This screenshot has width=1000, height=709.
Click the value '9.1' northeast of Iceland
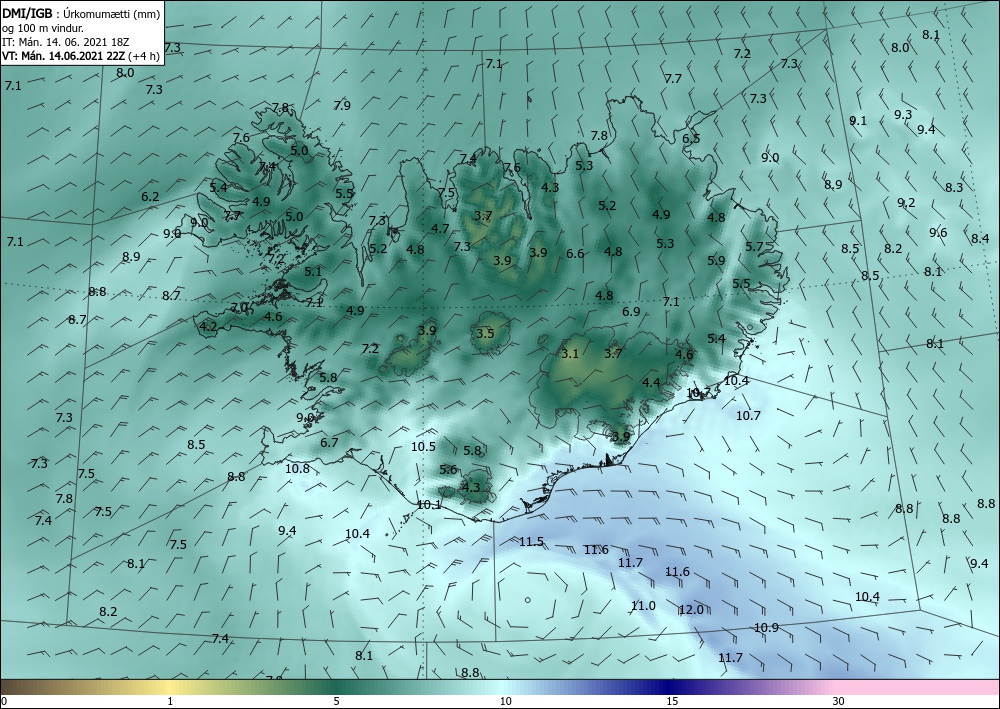[858, 121]
